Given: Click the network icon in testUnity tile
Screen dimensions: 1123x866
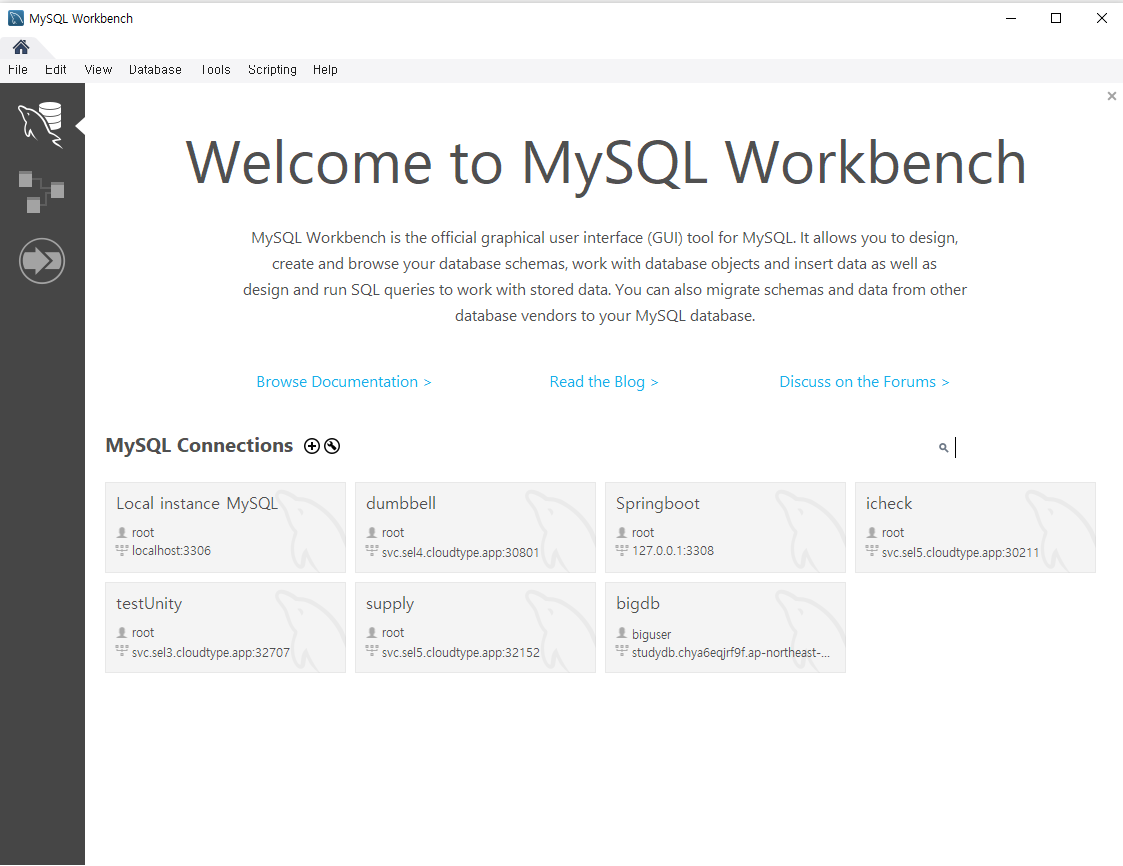Looking at the screenshot, I should (x=122, y=650).
